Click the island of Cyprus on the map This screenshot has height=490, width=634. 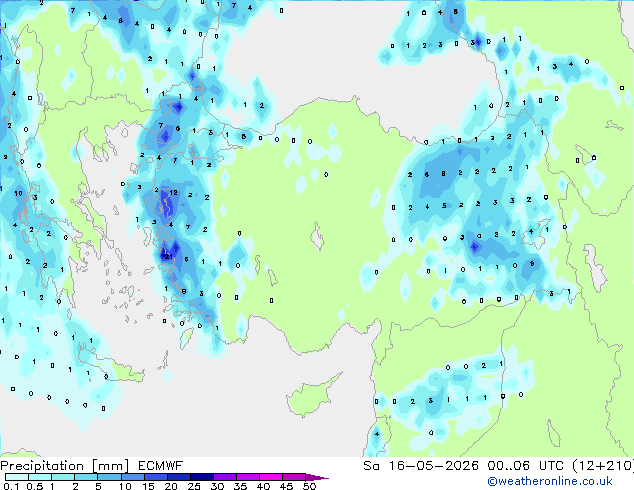coord(309,398)
